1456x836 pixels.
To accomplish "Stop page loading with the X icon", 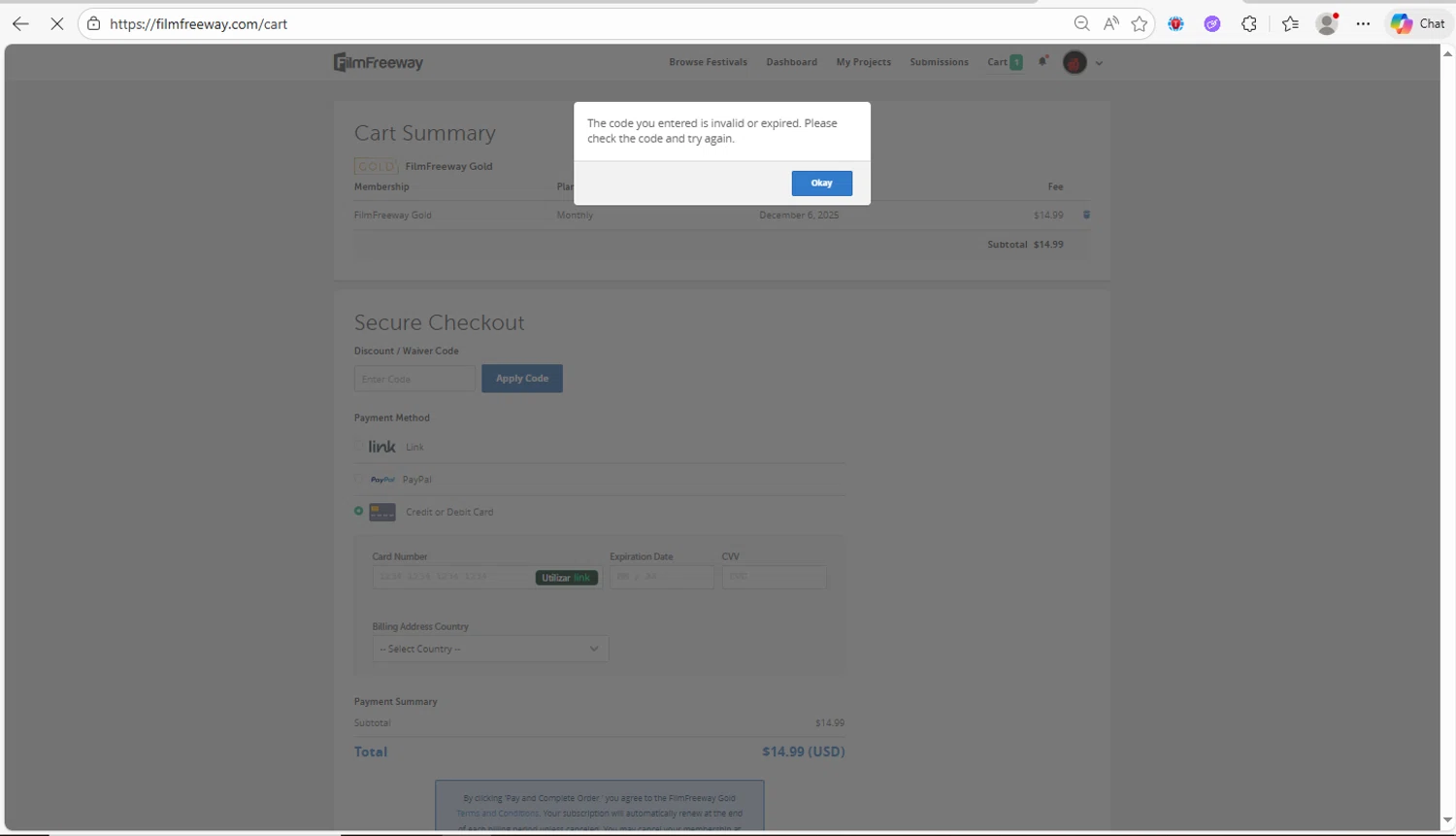I will coord(57,23).
